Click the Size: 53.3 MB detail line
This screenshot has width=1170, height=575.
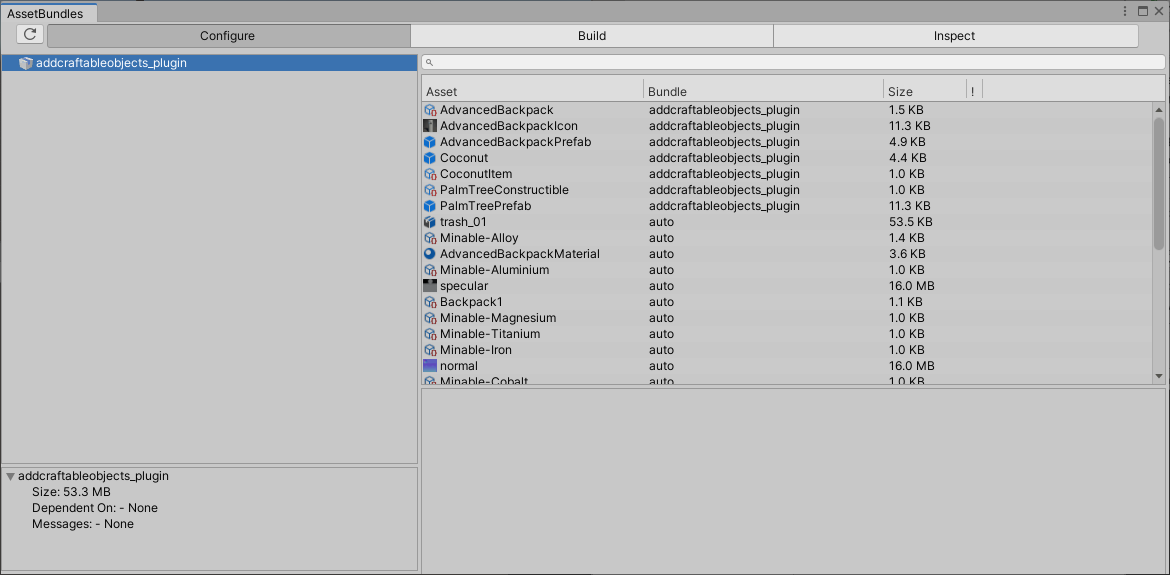point(72,492)
